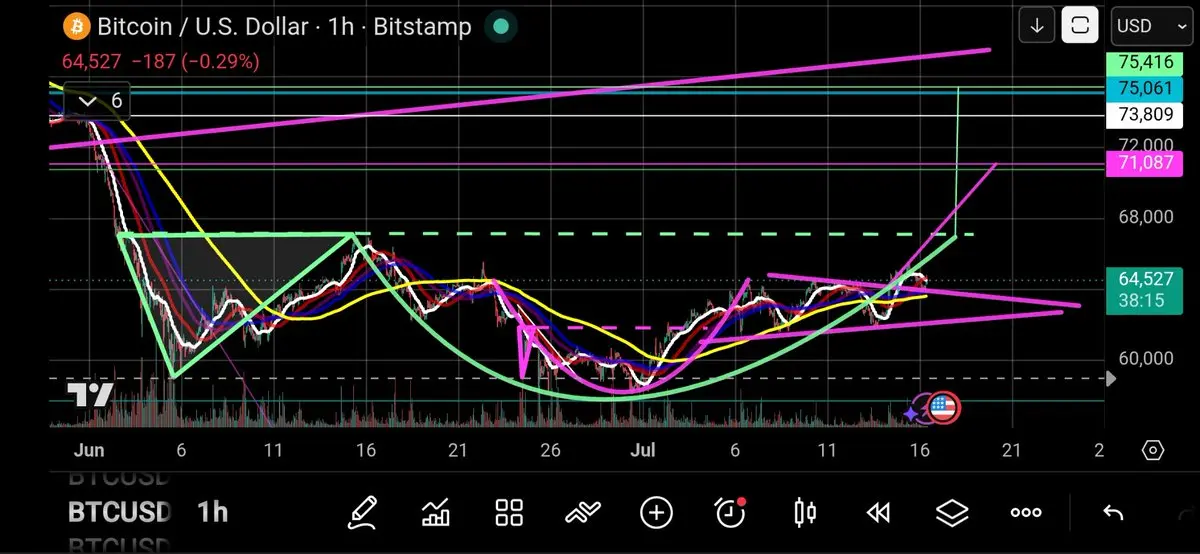Select the 75,061 blue price label
Image resolution: width=1200 pixels, height=554 pixels.
click(1146, 88)
